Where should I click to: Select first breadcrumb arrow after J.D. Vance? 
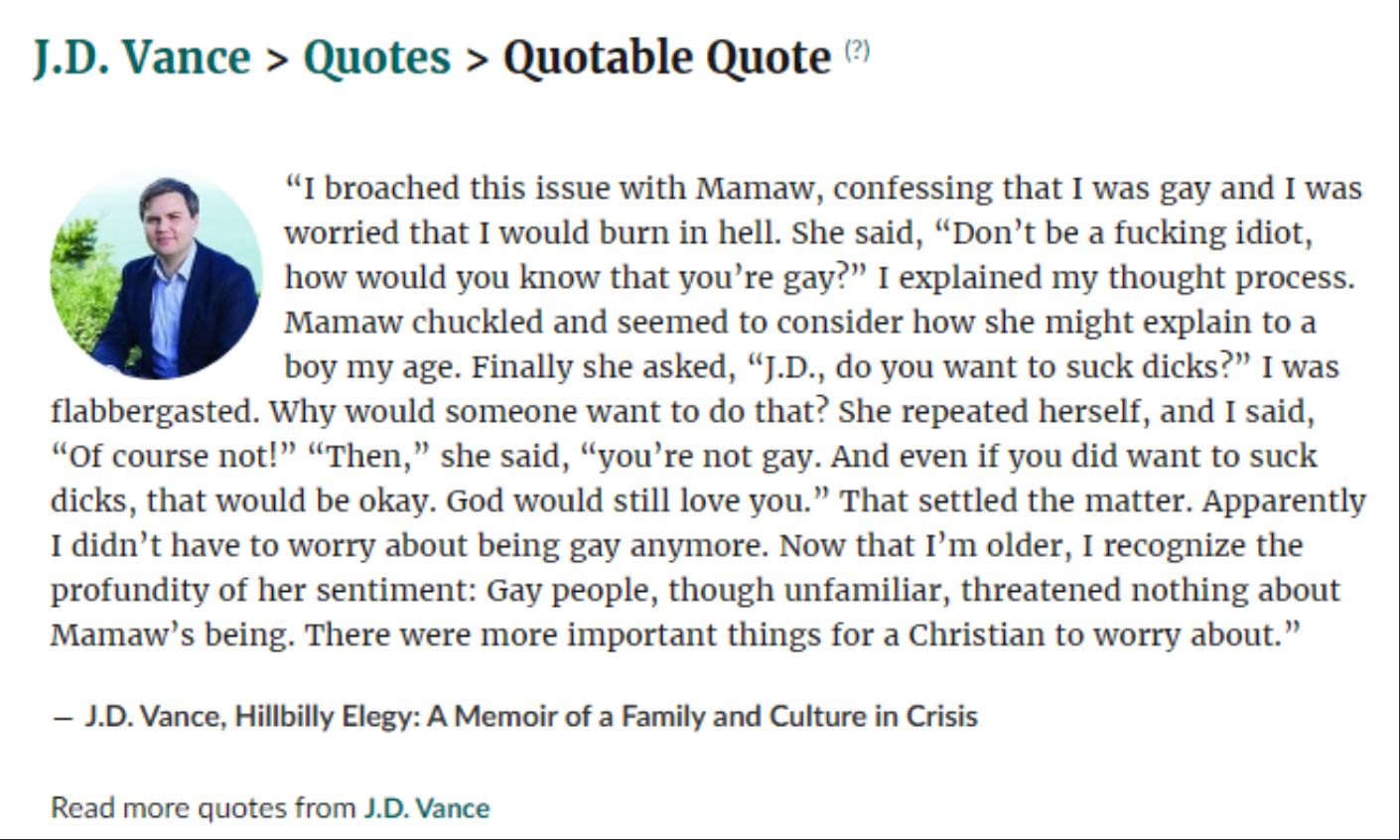click(277, 60)
